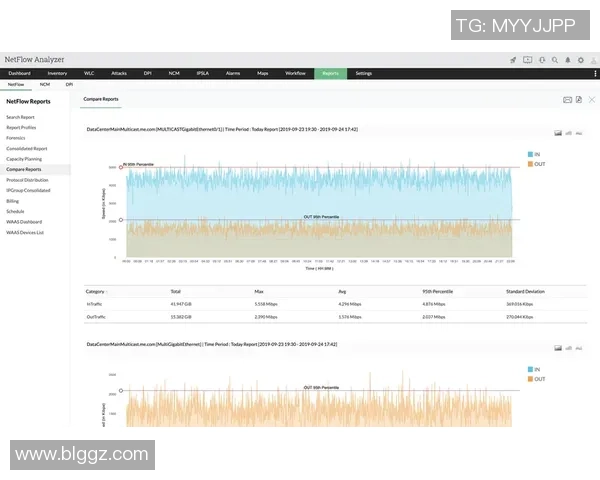This screenshot has height=480, width=600.
Task: Click the gear settings icon in header
Action: coord(580,60)
